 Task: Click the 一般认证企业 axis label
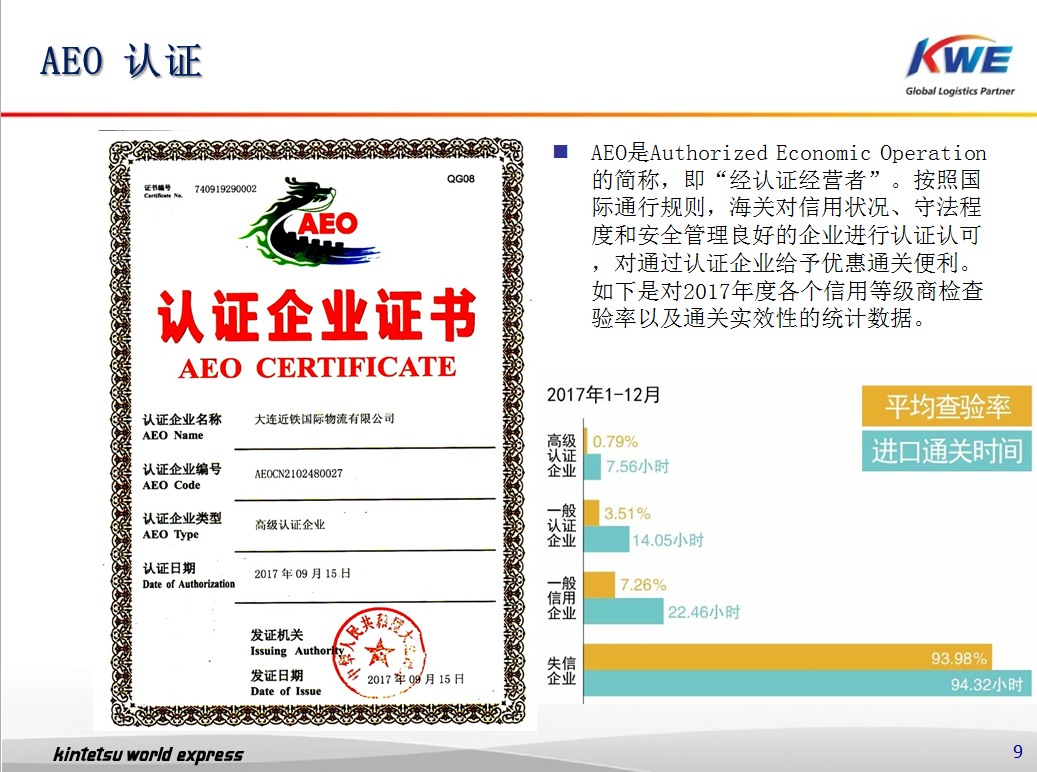pyautogui.click(x=561, y=526)
